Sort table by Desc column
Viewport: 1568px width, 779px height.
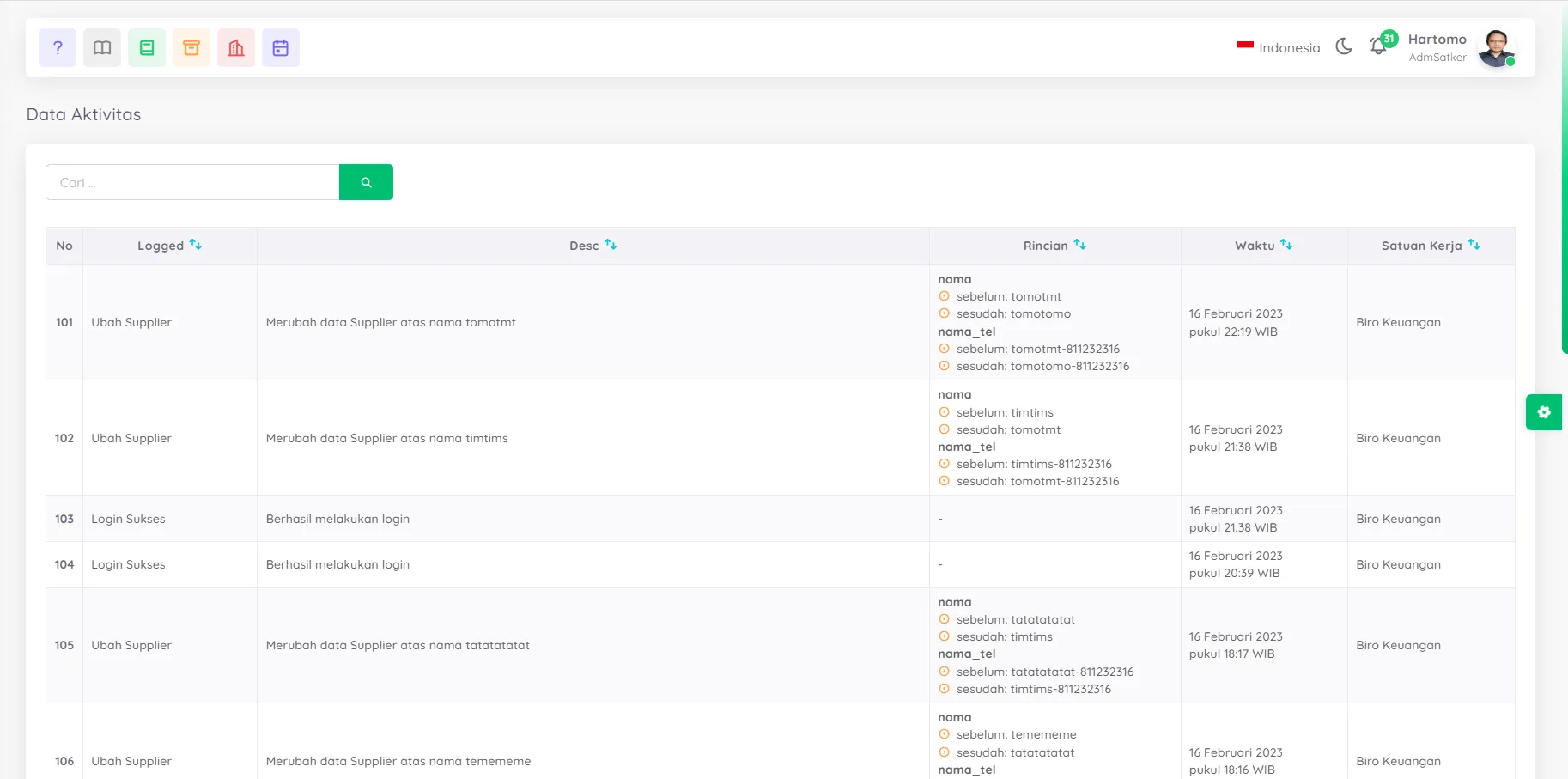tap(593, 246)
